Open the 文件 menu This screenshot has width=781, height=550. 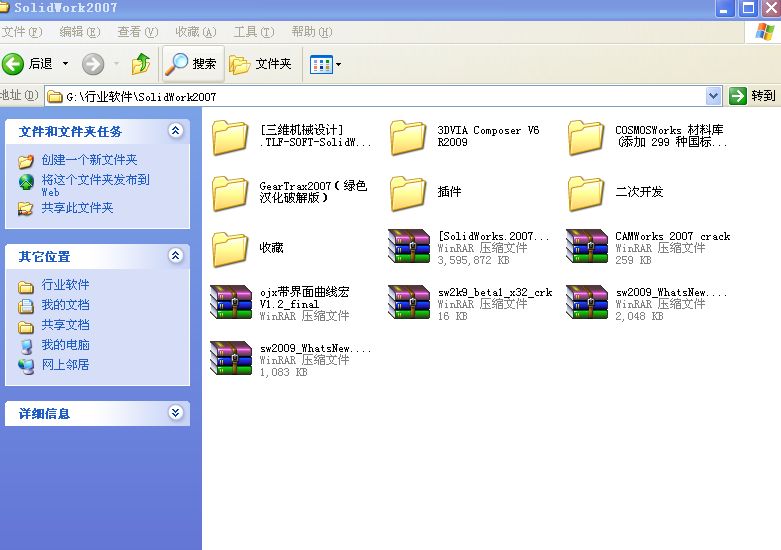coord(21,32)
